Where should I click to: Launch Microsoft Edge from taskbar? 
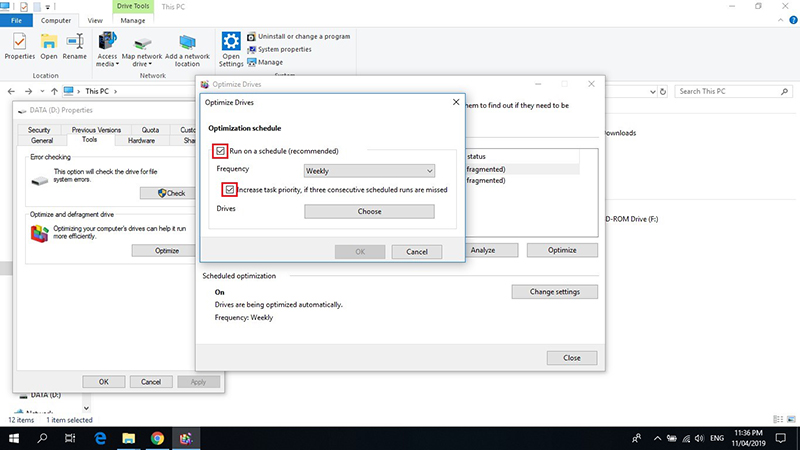click(x=100, y=438)
